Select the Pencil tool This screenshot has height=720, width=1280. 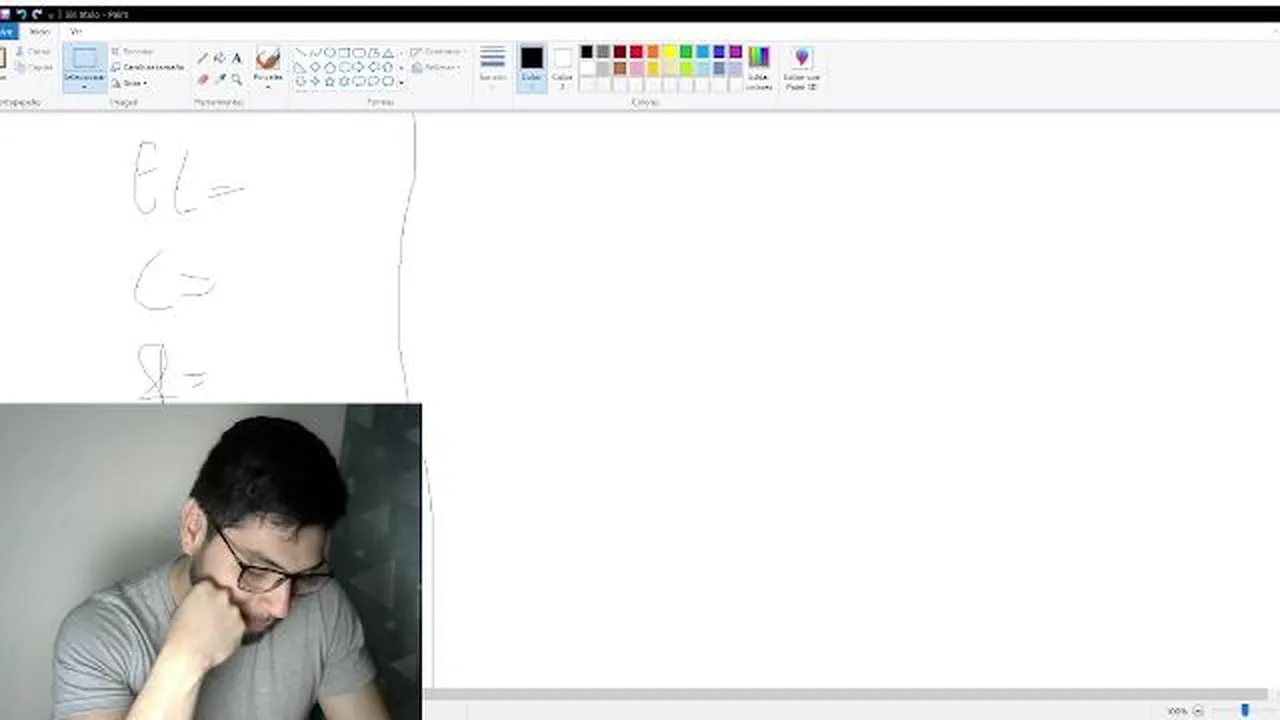click(x=203, y=58)
